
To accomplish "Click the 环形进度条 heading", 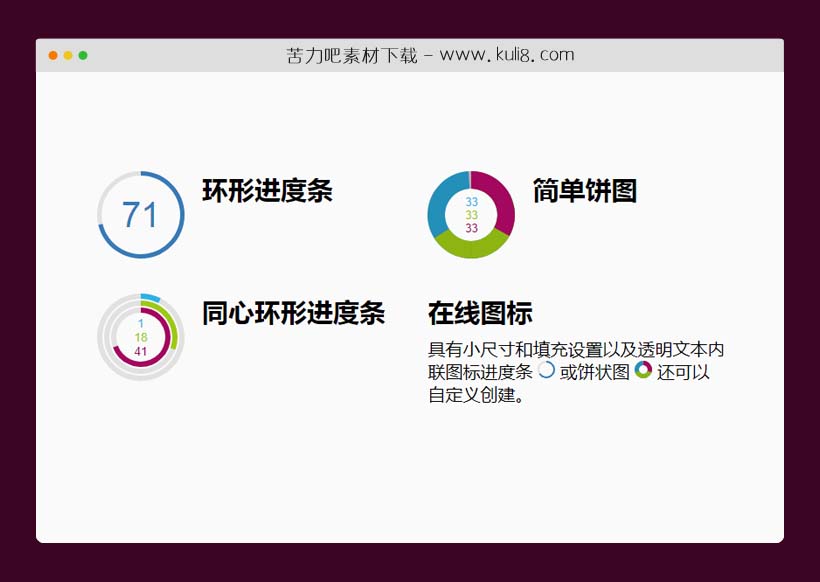I will pos(269,191).
